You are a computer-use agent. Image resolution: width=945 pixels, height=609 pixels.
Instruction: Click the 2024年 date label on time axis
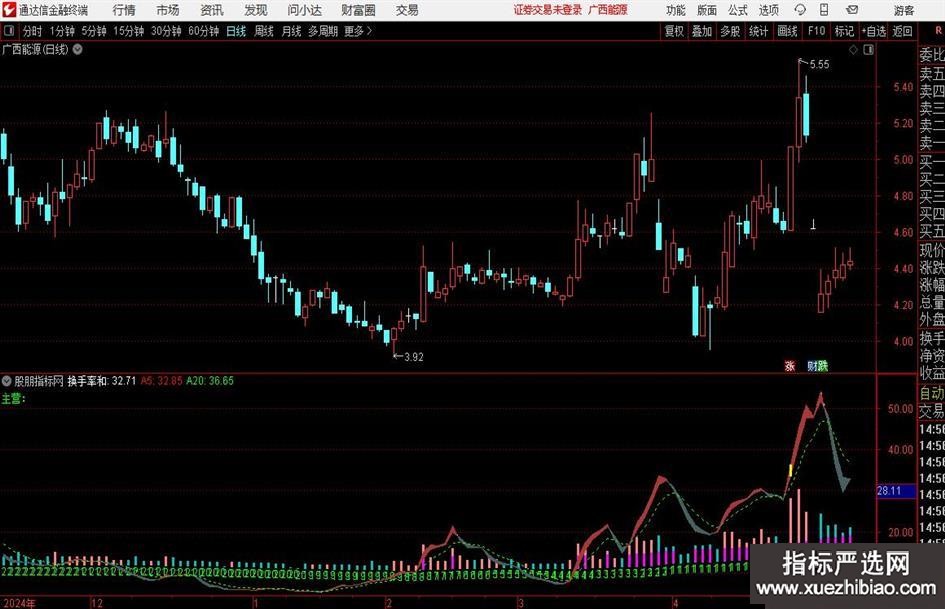(x=20, y=603)
